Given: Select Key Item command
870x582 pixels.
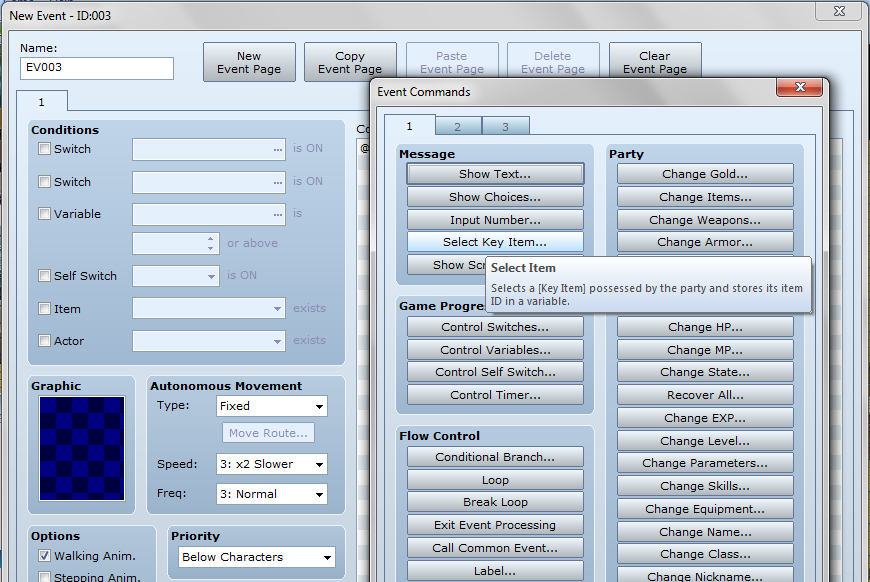Looking at the screenshot, I should pos(494,241).
